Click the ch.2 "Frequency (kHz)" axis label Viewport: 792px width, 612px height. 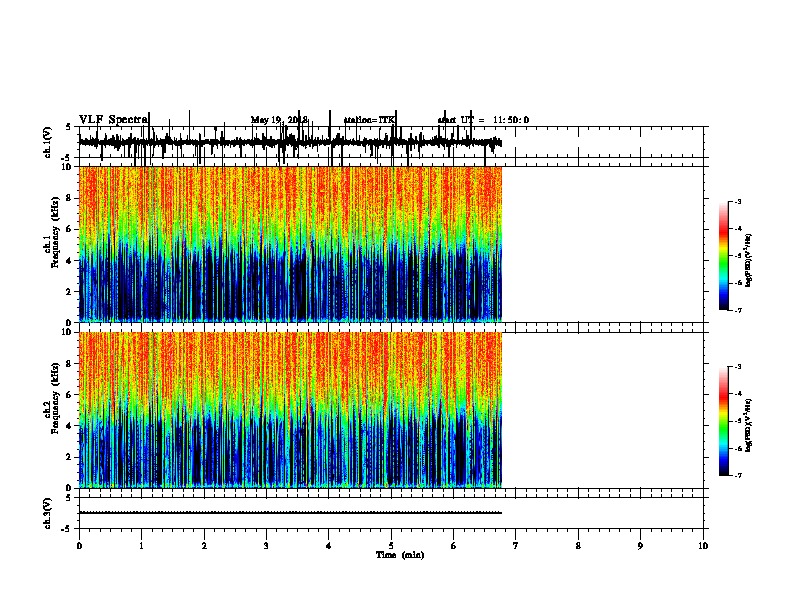tap(55, 398)
